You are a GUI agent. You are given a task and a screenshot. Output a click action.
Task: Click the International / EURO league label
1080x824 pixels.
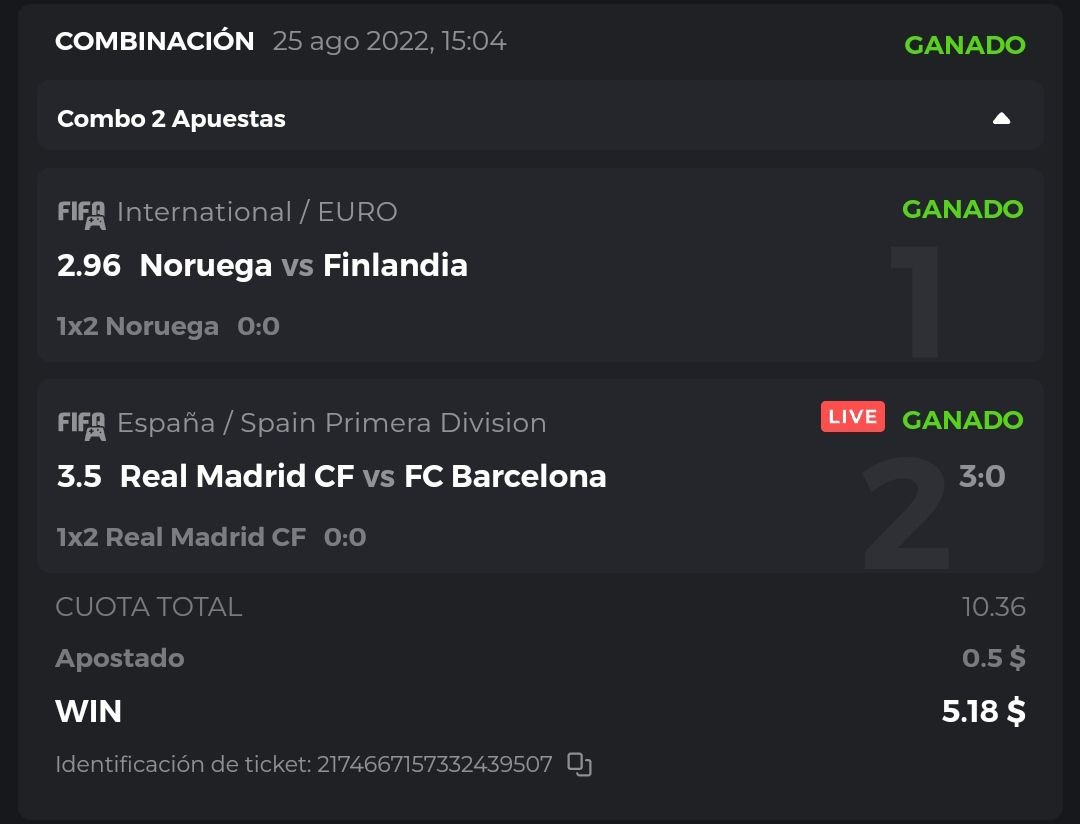pyautogui.click(x=257, y=212)
